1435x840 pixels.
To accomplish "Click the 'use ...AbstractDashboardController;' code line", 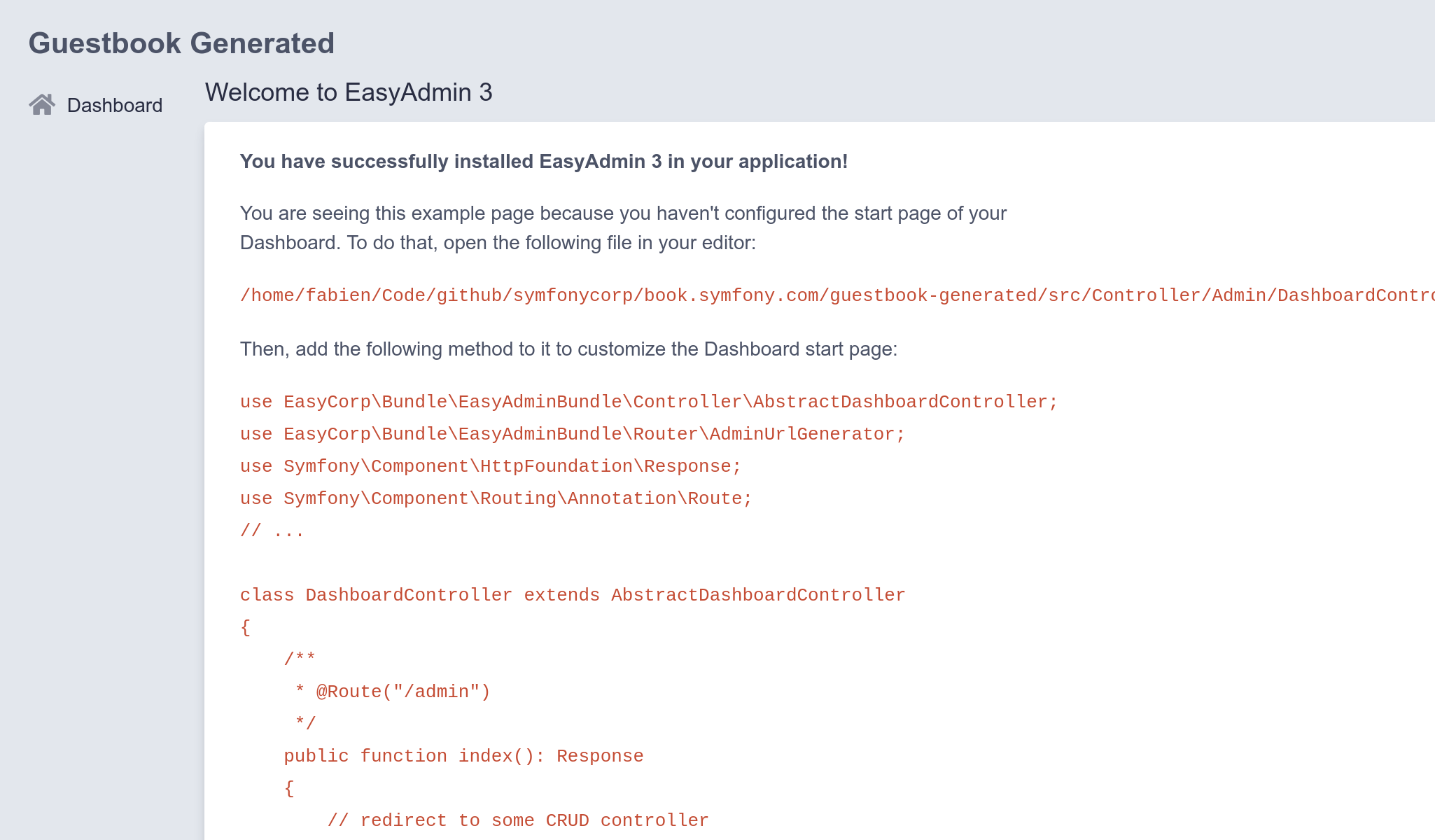I will pos(649,402).
